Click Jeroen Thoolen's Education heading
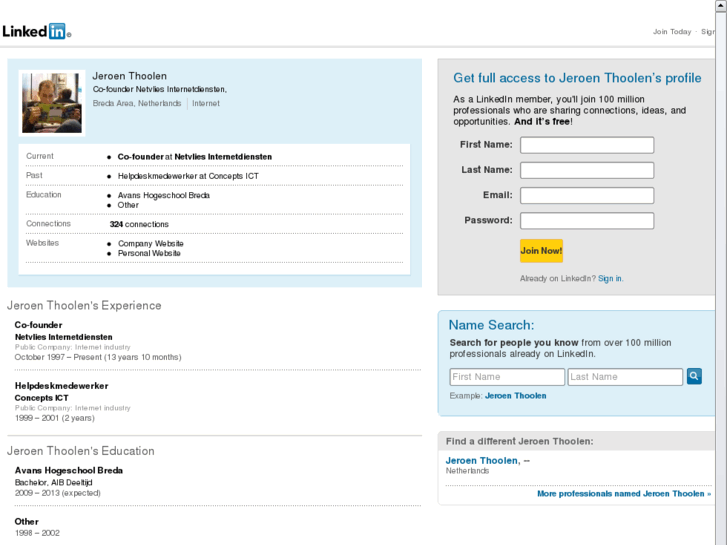The width and height of the screenshot is (727, 545). pos(81,451)
